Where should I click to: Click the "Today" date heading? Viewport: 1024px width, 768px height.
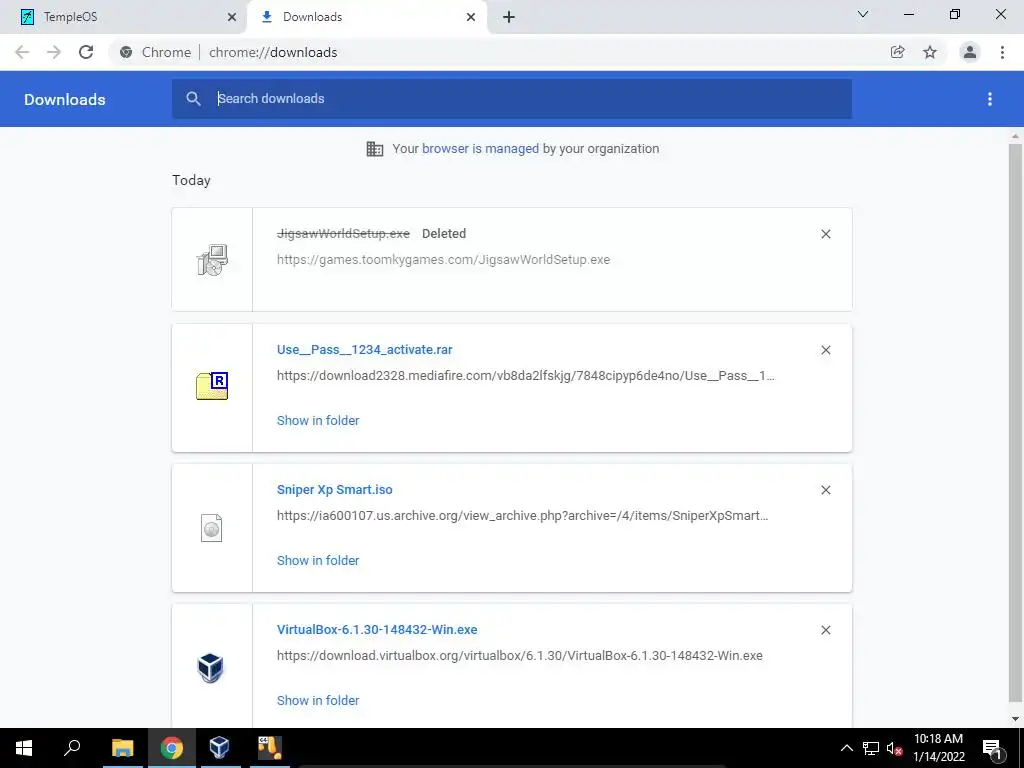coord(191,180)
